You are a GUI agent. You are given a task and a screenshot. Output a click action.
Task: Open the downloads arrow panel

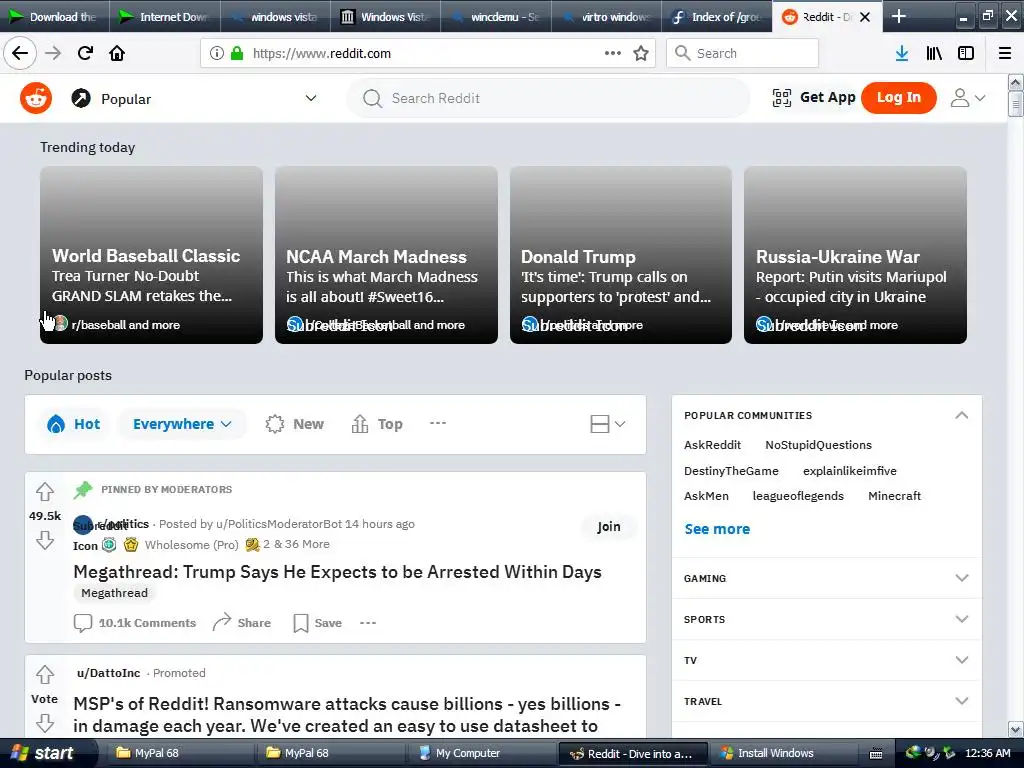click(x=902, y=53)
